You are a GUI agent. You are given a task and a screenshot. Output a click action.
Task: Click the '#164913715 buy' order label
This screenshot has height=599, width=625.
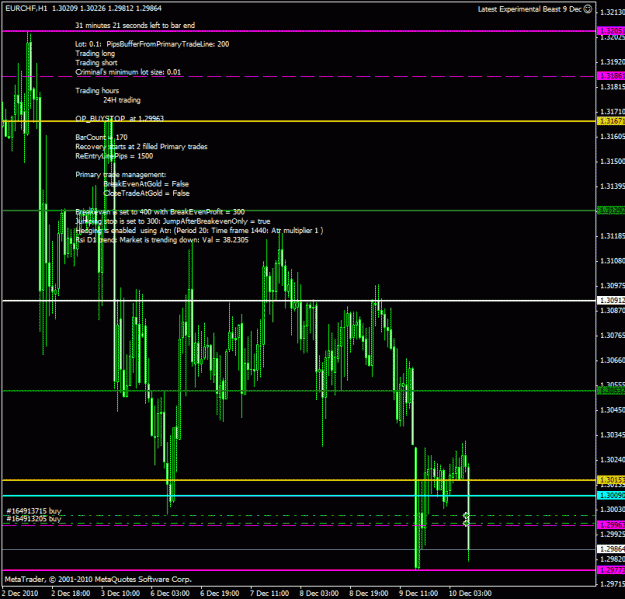tap(34, 511)
